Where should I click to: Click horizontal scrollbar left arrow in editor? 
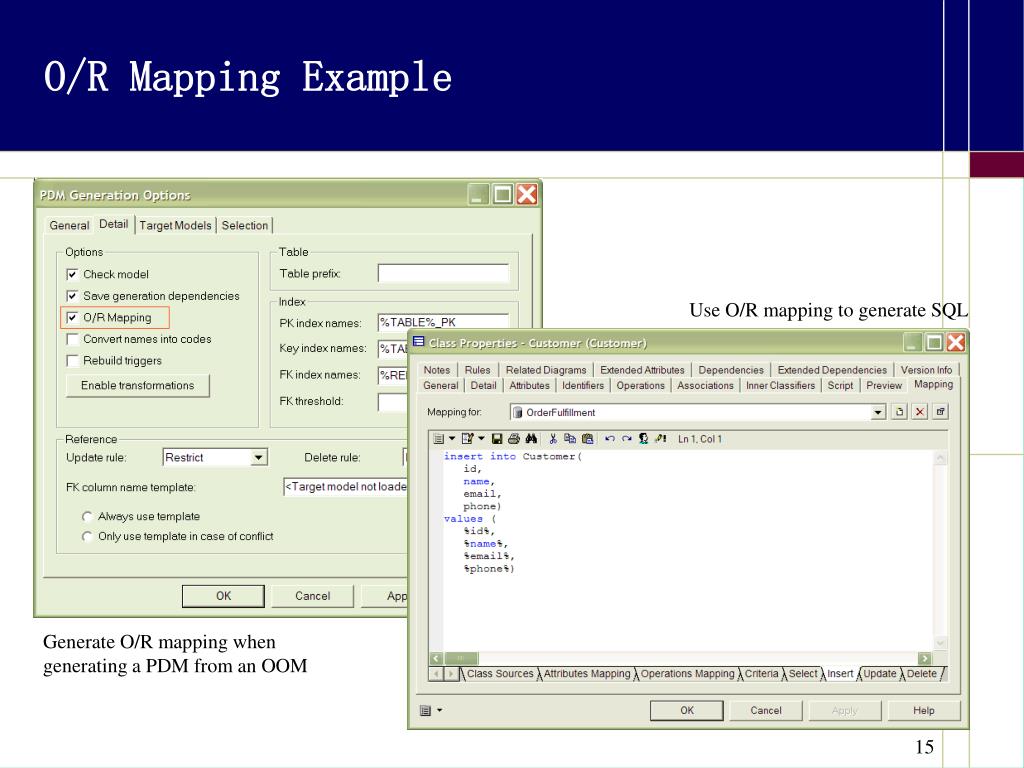click(x=436, y=658)
